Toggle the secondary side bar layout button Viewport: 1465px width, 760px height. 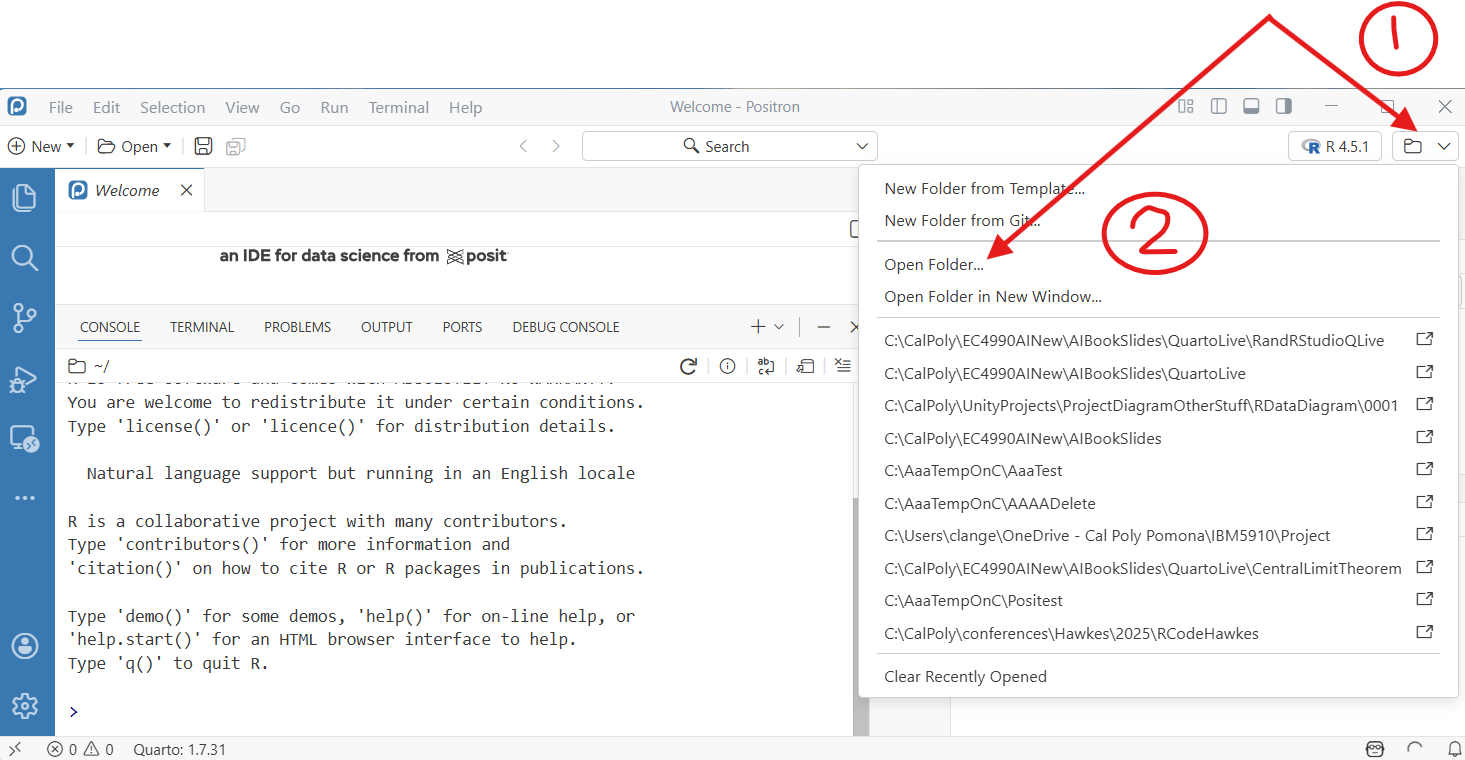(1283, 106)
